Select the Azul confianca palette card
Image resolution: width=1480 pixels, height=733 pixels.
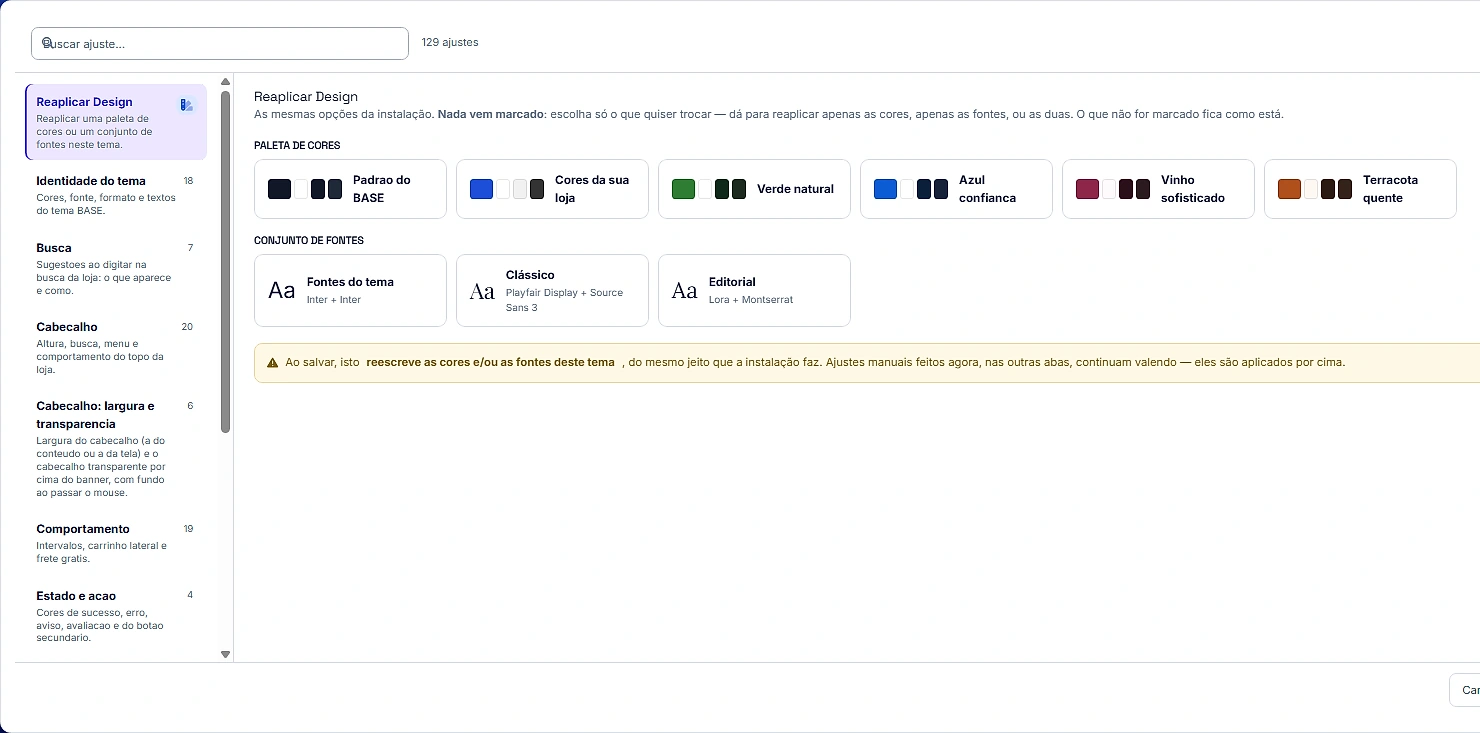[x=956, y=189]
